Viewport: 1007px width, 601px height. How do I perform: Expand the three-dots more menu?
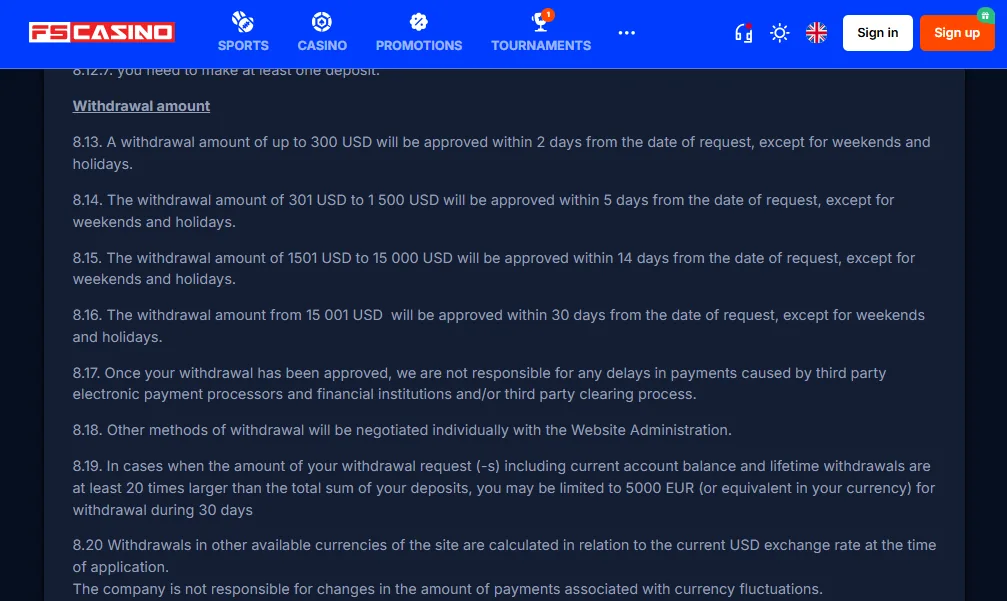pyautogui.click(x=627, y=33)
